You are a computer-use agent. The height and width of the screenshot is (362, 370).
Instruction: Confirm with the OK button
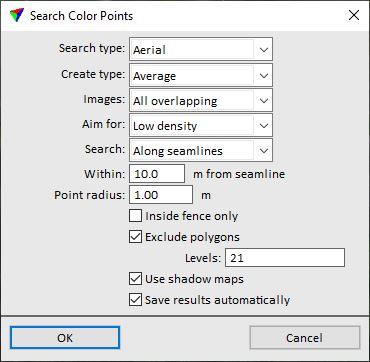65,338
